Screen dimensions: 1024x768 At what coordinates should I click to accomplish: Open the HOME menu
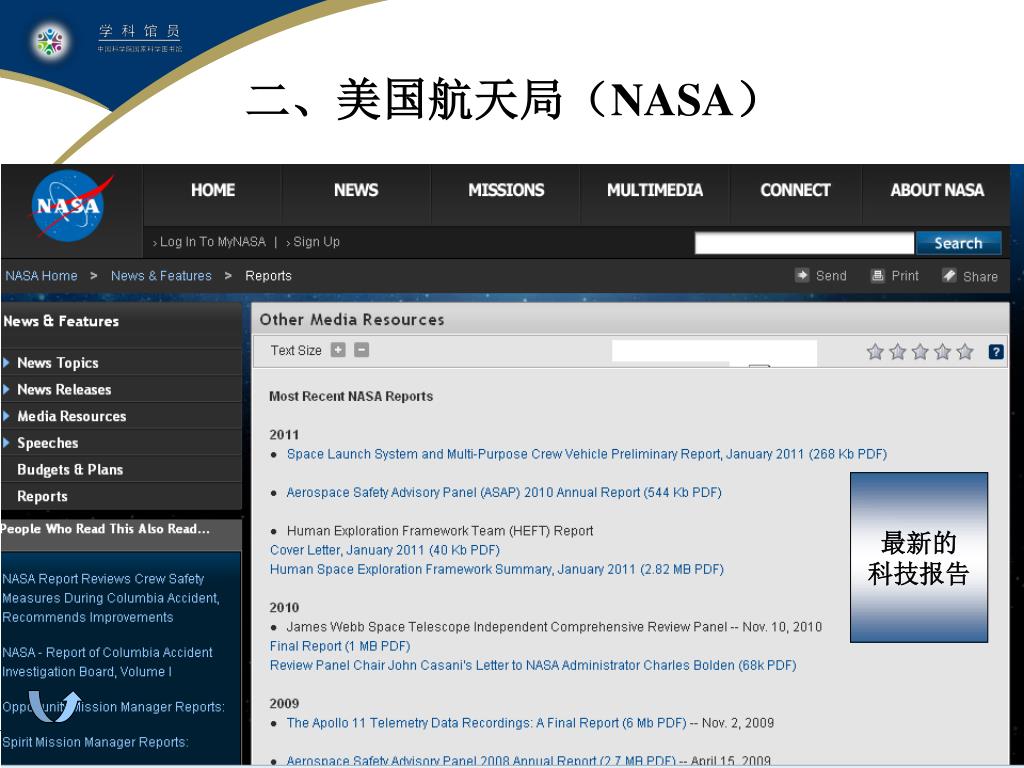click(213, 190)
